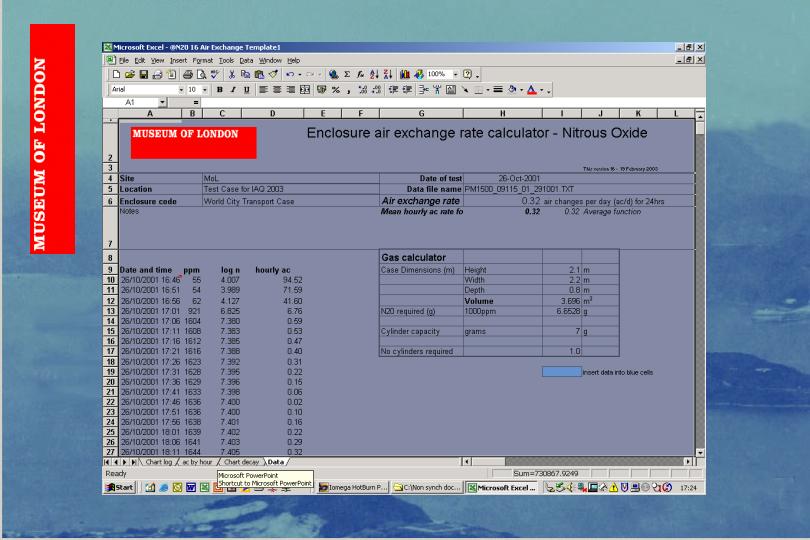This screenshot has height=540, width=810.
Task: Switch to C:\Non synch doc taskbar button
Action: 428,487
